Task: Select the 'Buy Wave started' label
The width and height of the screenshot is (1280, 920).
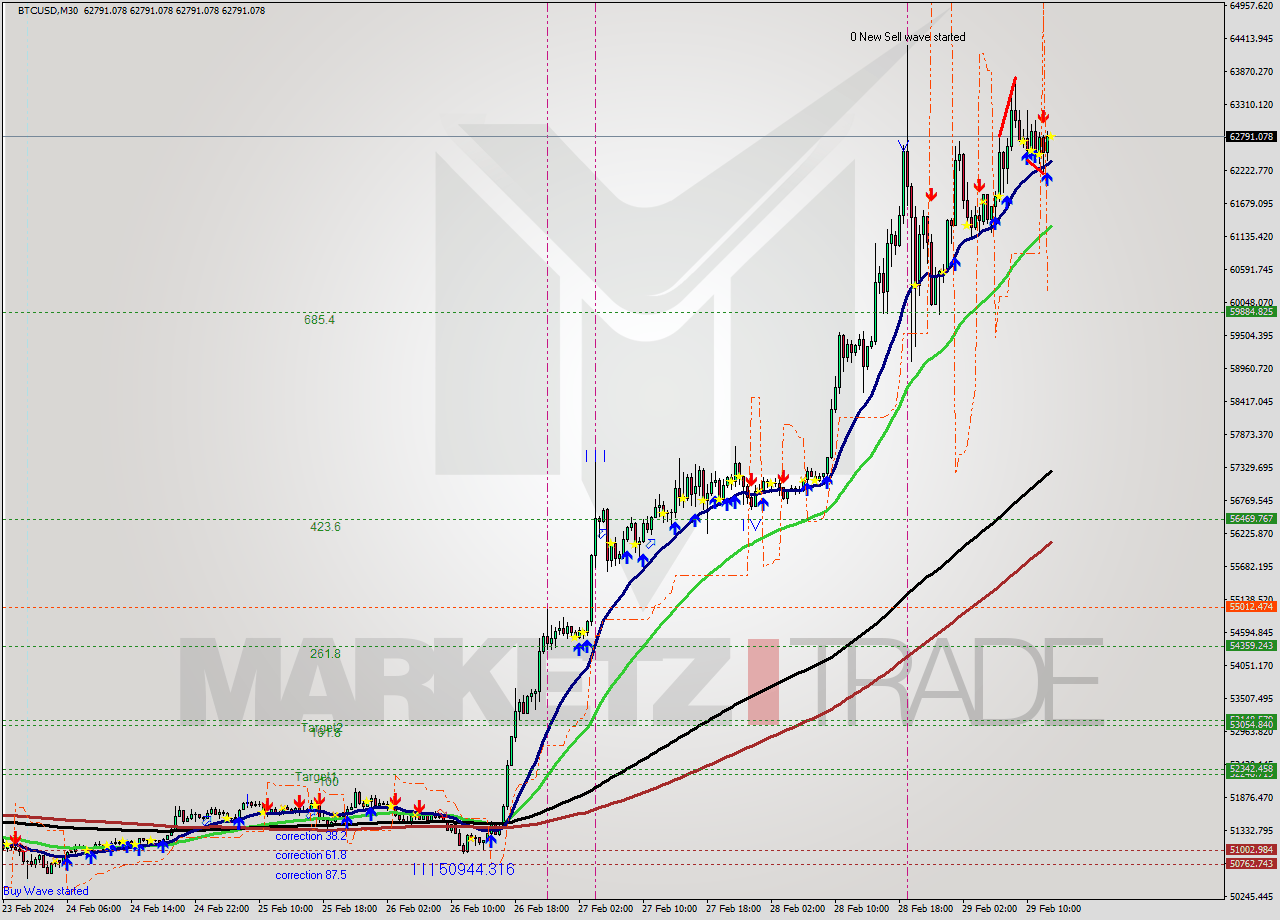Action: [46, 891]
